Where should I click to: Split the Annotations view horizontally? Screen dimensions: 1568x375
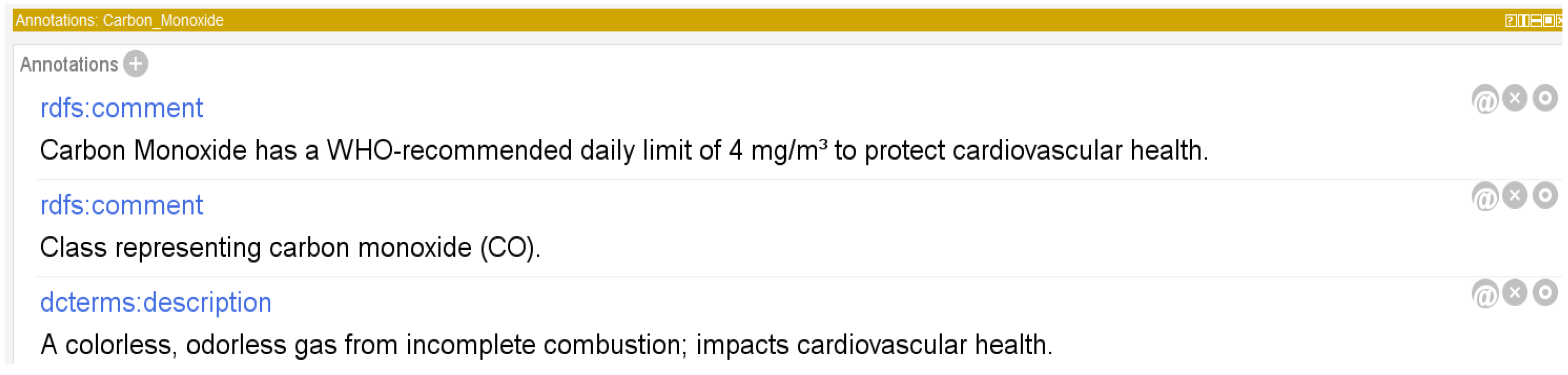click(1537, 21)
